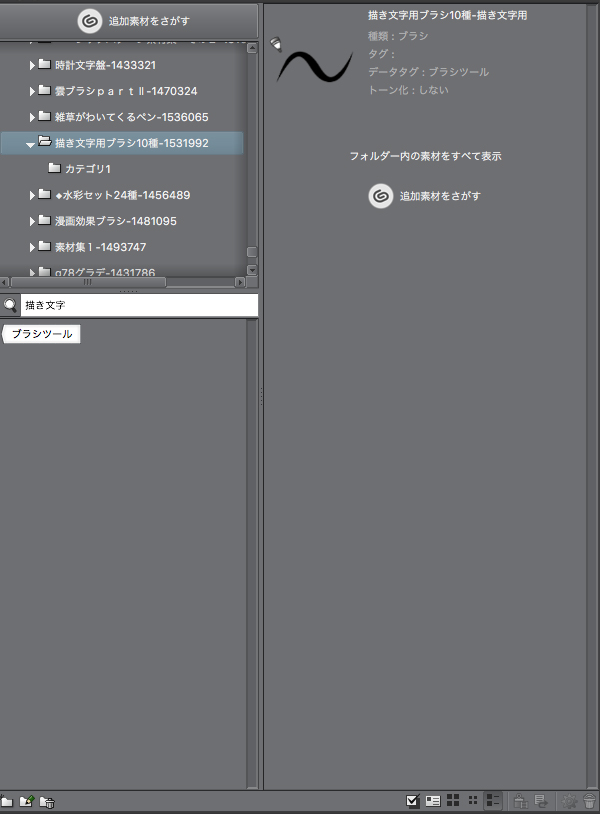The height and width of the screenshot is (814, 600).
Task: Click the horizontal scrollbar right arrow
Action: tap(240, 282)
